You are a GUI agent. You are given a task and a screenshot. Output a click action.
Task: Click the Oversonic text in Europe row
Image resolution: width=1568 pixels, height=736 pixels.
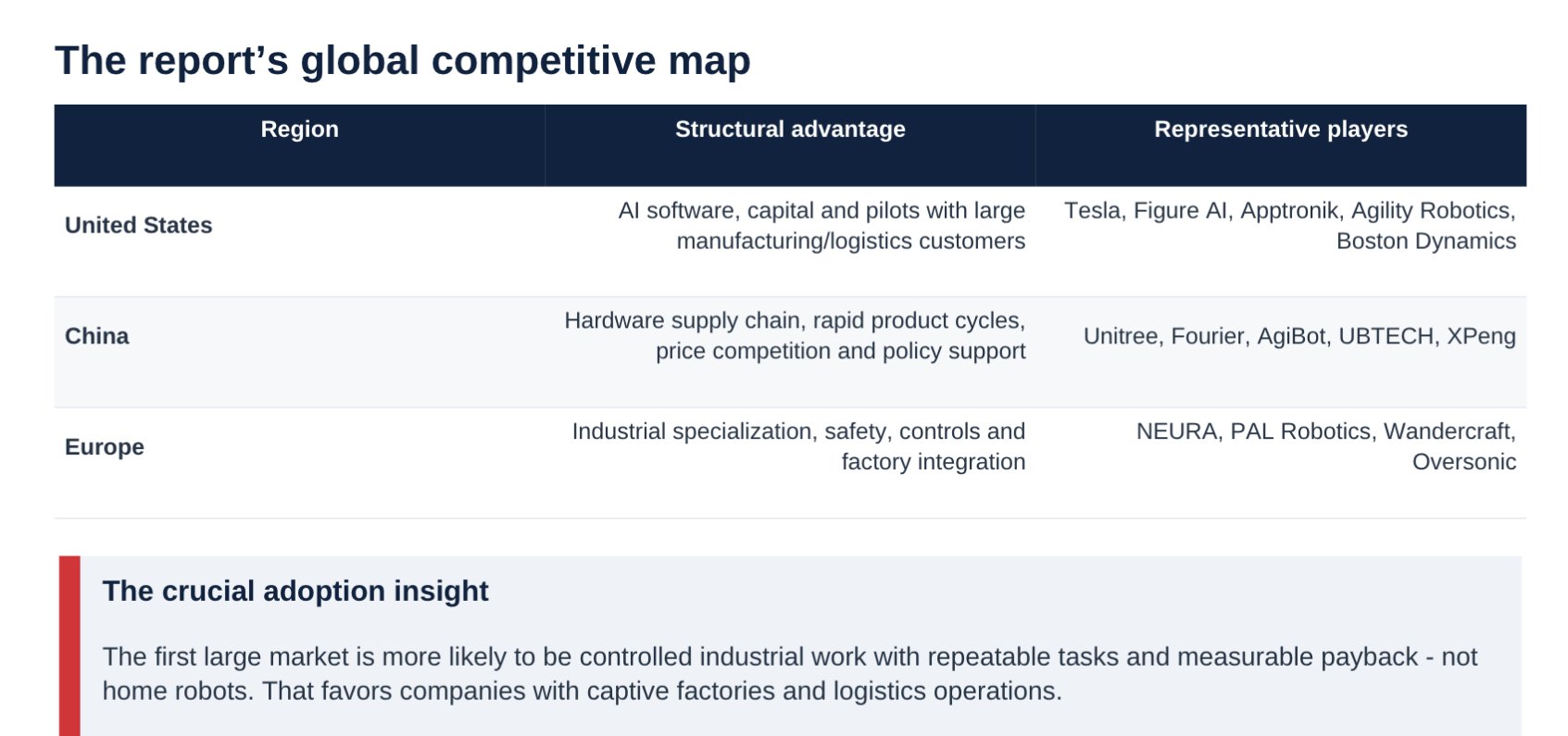[x=1464, y=461]
